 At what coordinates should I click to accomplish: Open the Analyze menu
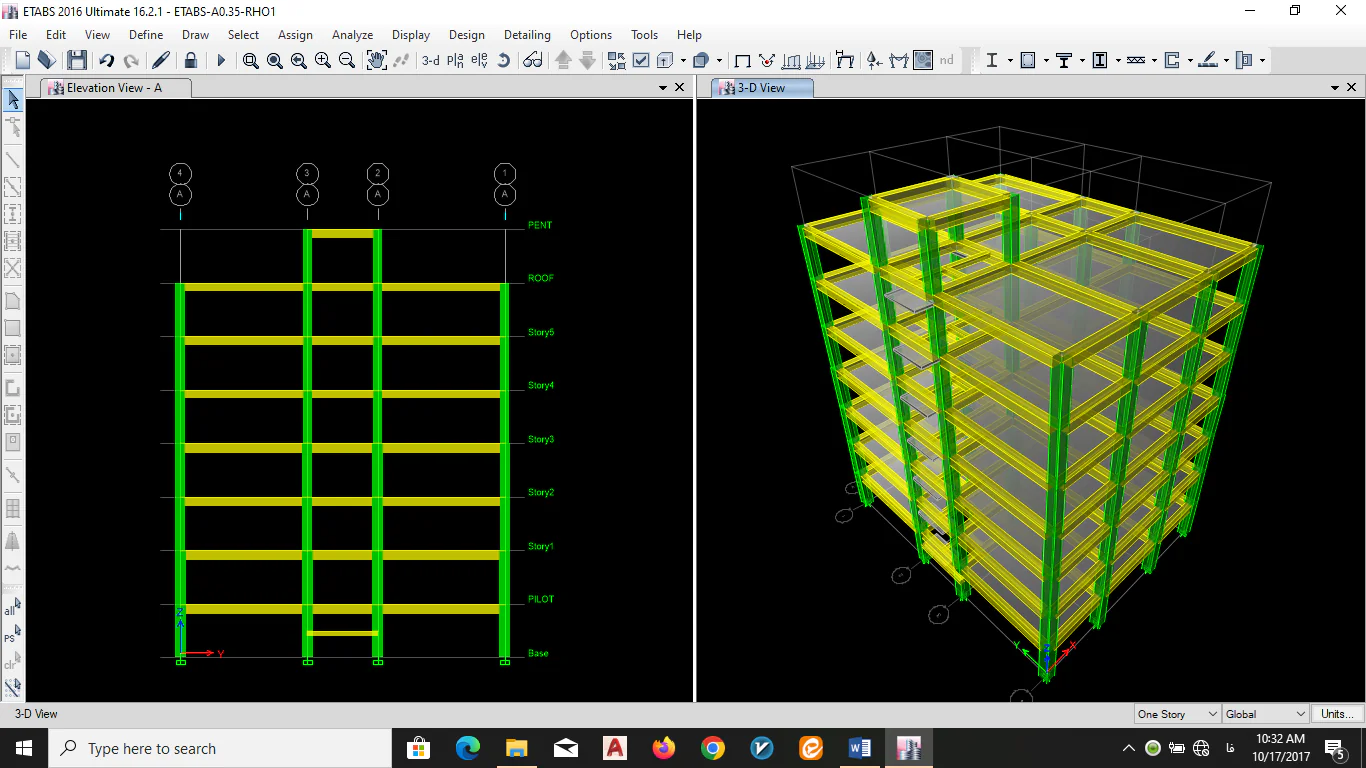pos(352,35)
